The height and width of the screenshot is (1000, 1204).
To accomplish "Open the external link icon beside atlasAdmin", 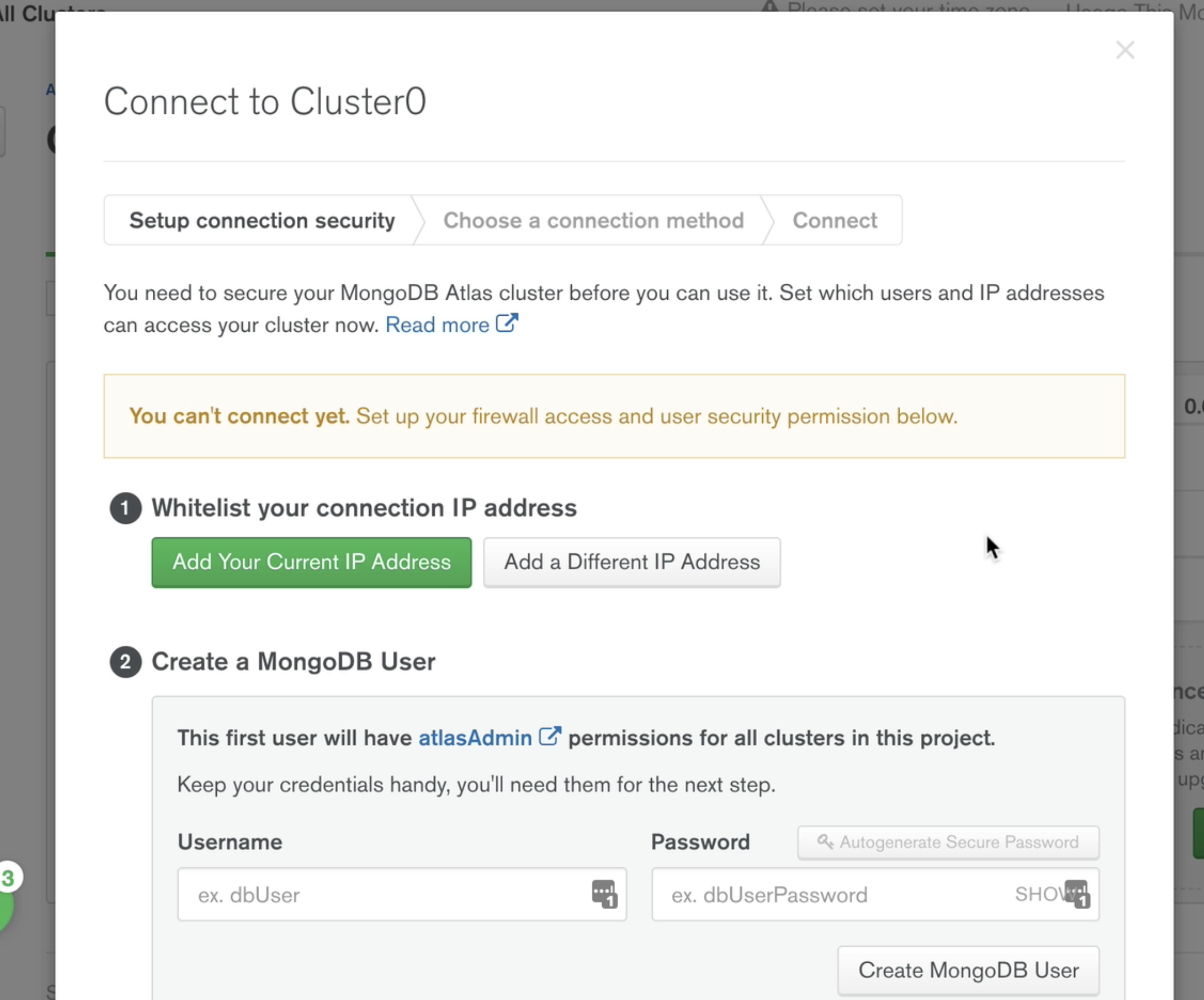I will [x=549, y=736].
